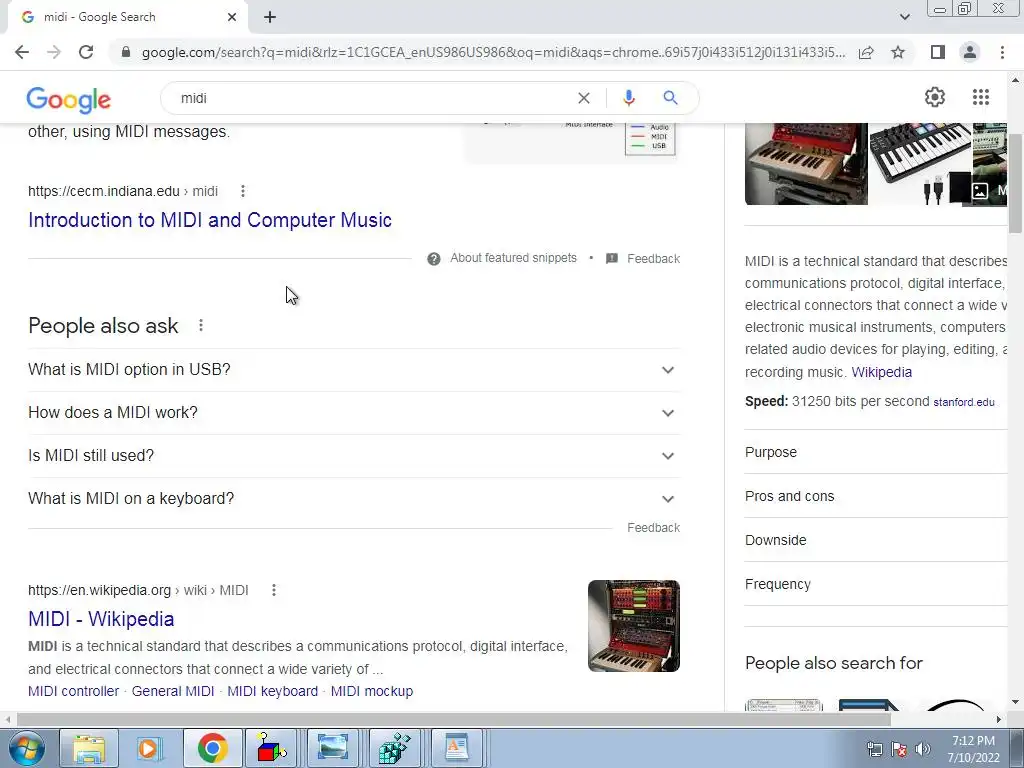
Task: Expand What is MIDI option in USB?
Action: point(354,370)
